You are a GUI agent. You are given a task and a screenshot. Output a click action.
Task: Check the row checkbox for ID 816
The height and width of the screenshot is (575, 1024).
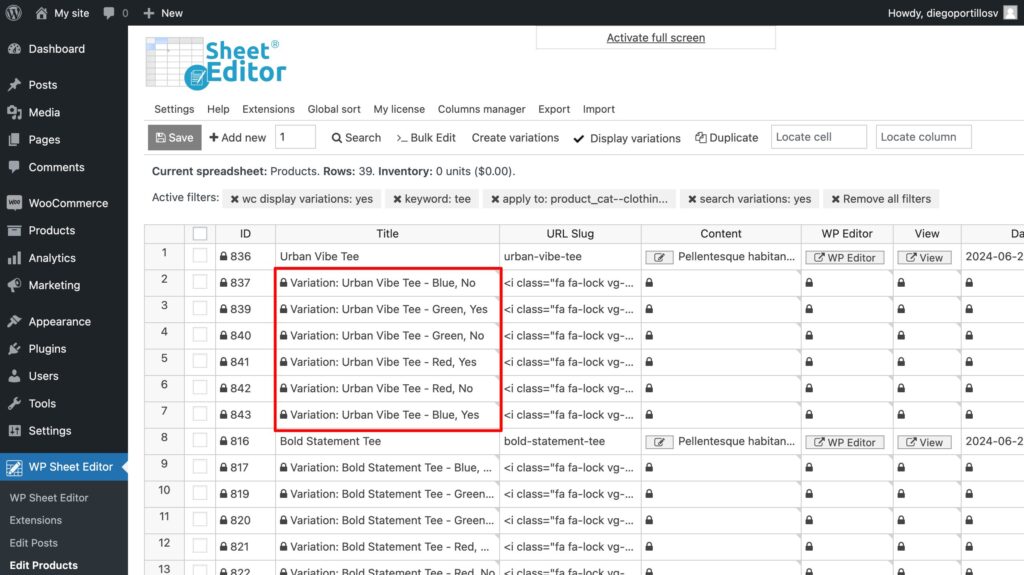[200, 441]
